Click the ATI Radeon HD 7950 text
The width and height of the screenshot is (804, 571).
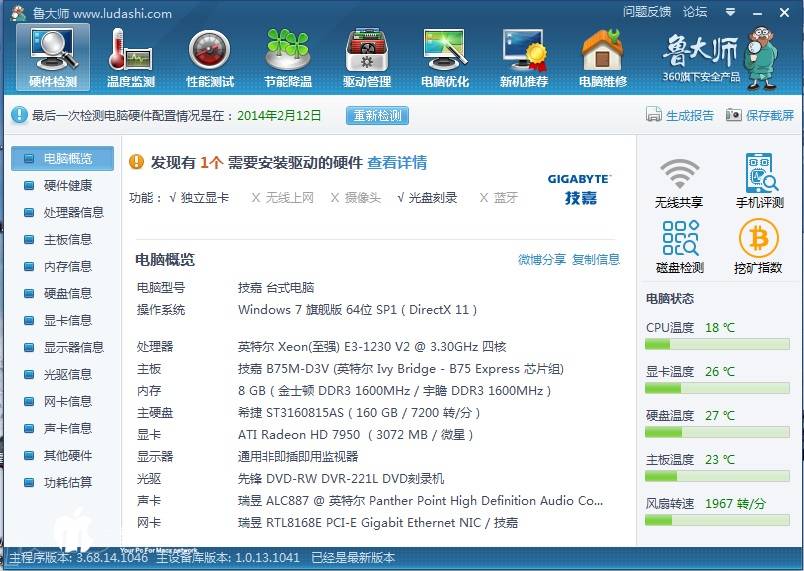pos(355,435)
